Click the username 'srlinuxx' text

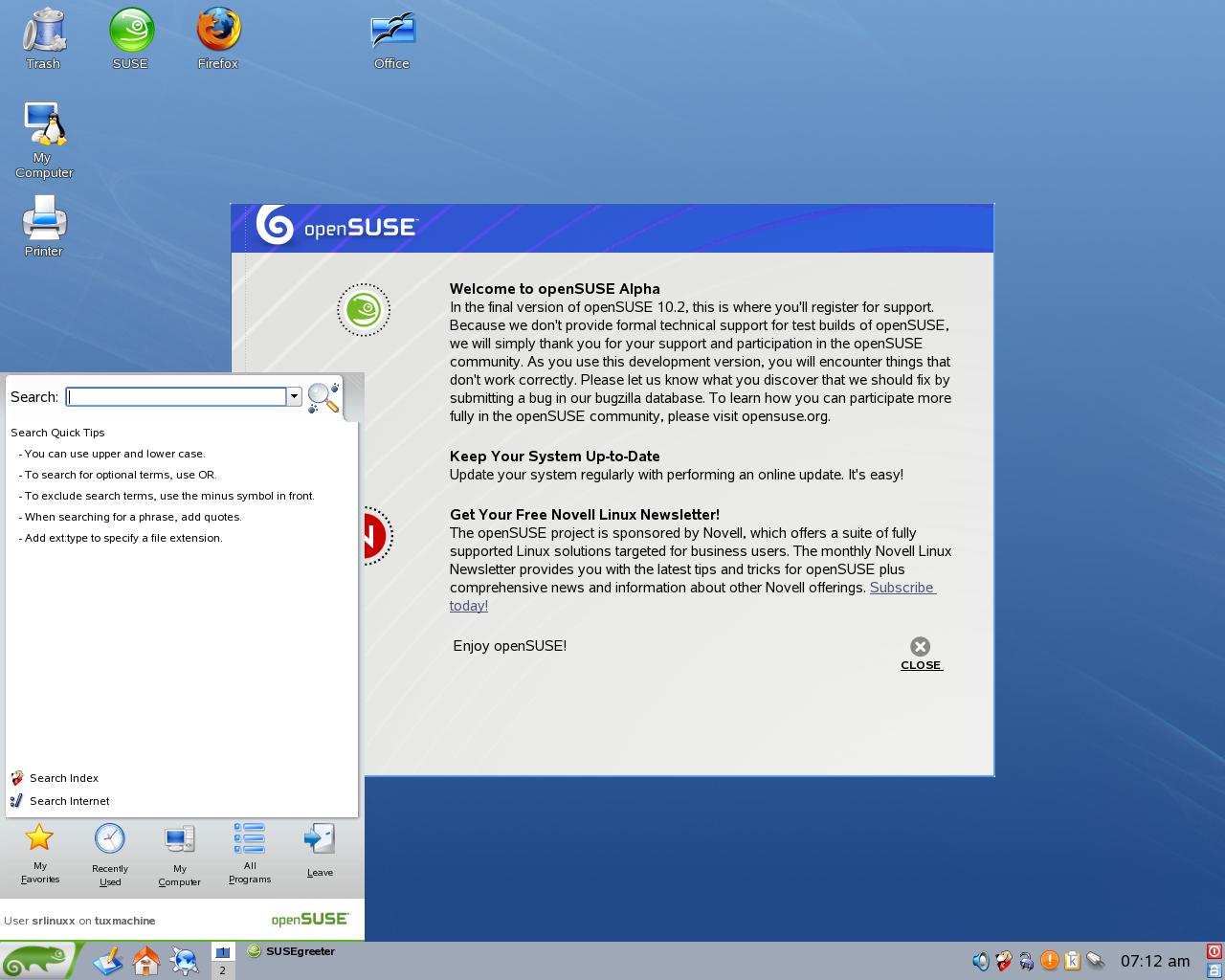[54, 921]
